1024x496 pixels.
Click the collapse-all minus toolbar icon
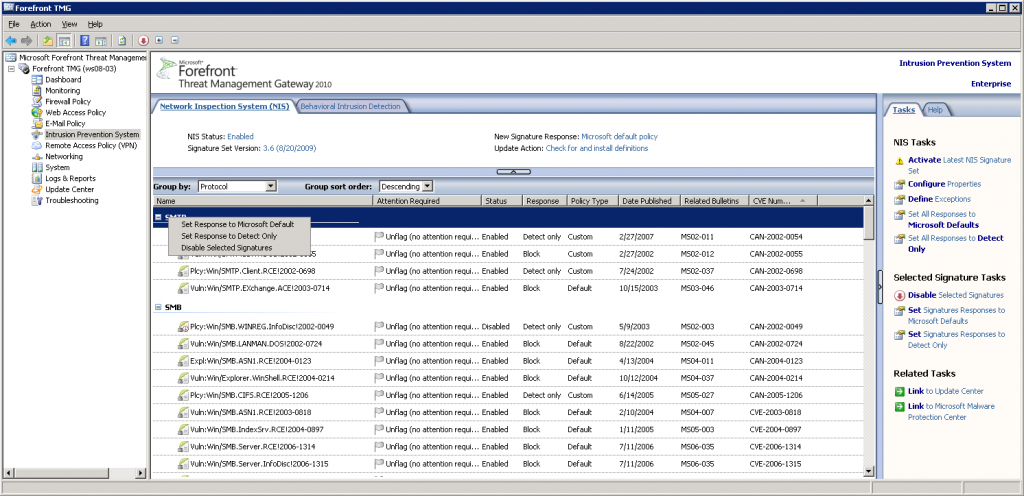point(174,40)
